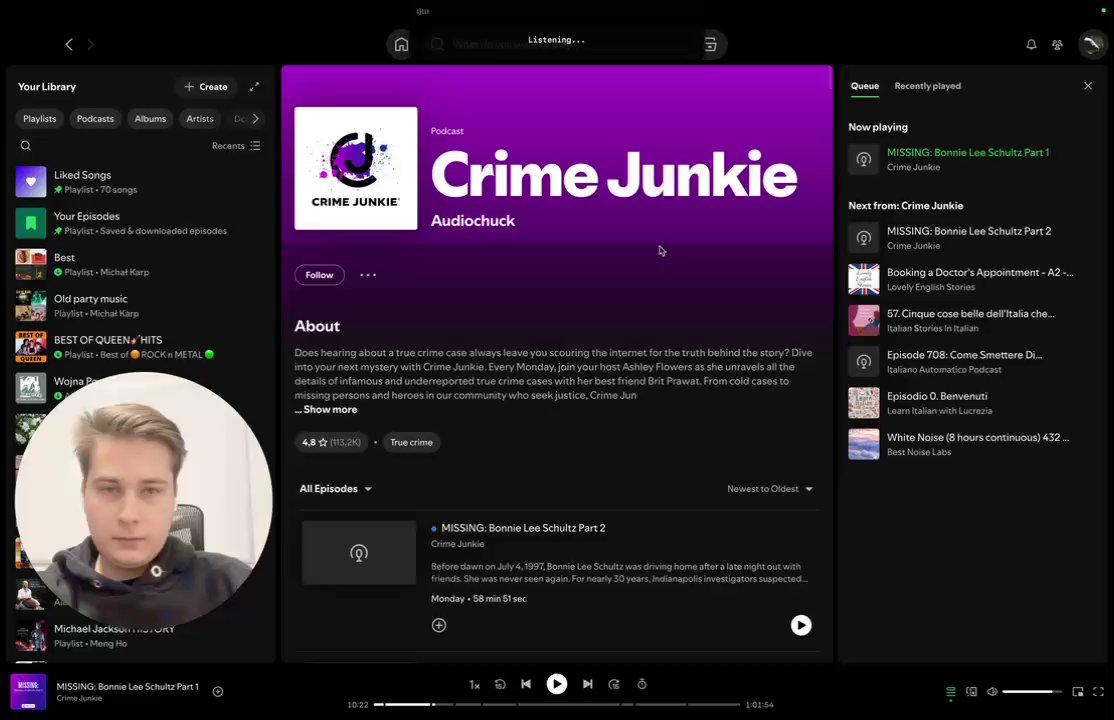Open the Crime Junkie link under the player bar title
The height and width of the screenshot is (720, 1114).
pyautogui.click(x=80, y=698)
